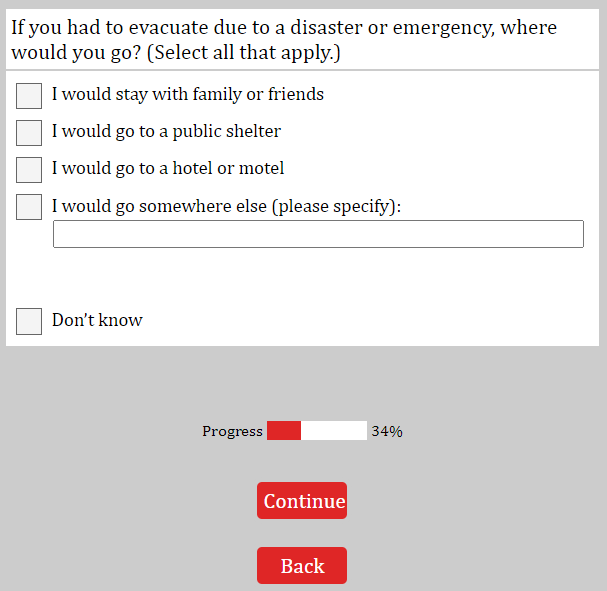Click 'I would go to a hotel or motel' label
The image size is (607, 591).
(168, 169)
